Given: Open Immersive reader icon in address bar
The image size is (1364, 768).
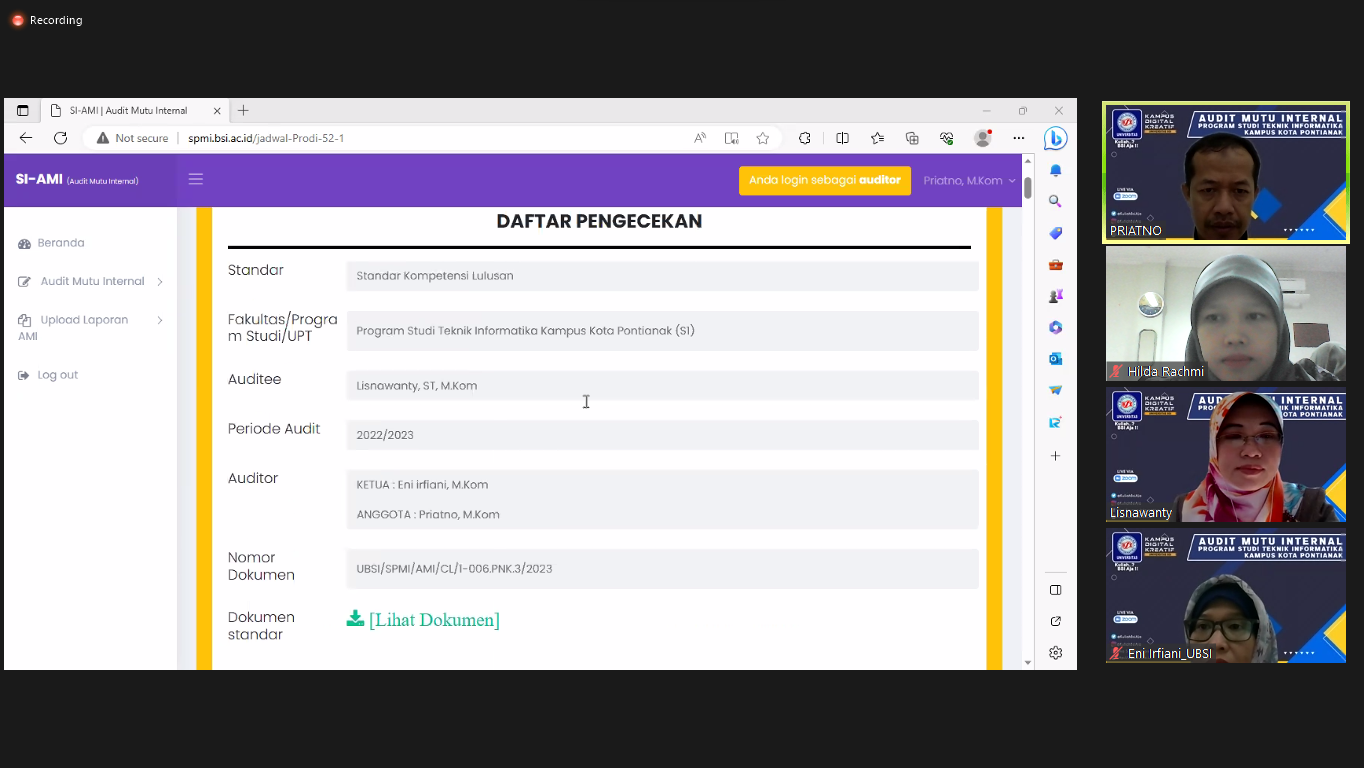Looking at the screenshot, I should 732,138.
